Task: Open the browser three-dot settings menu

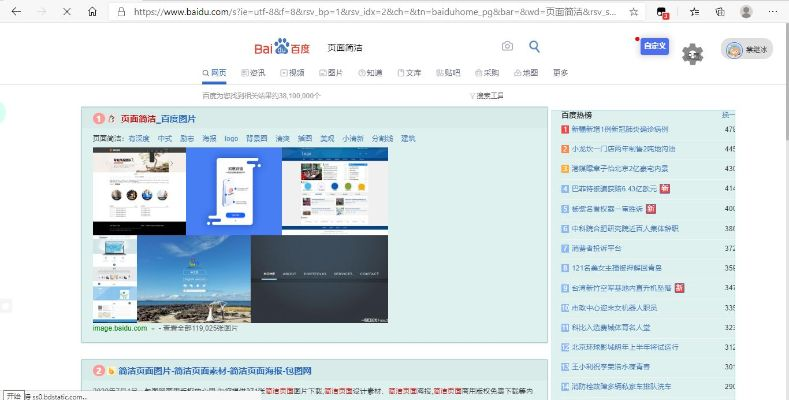Action: point(773,12)
